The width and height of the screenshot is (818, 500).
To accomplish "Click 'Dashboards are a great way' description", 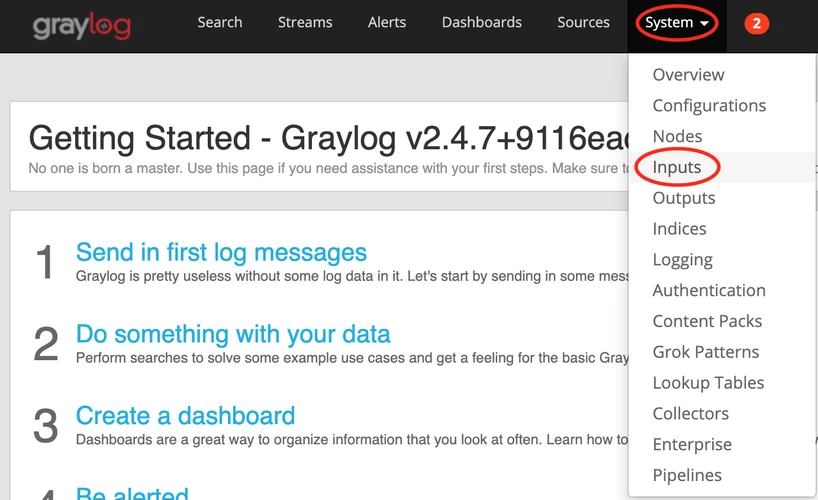I will tap(352, 439).
